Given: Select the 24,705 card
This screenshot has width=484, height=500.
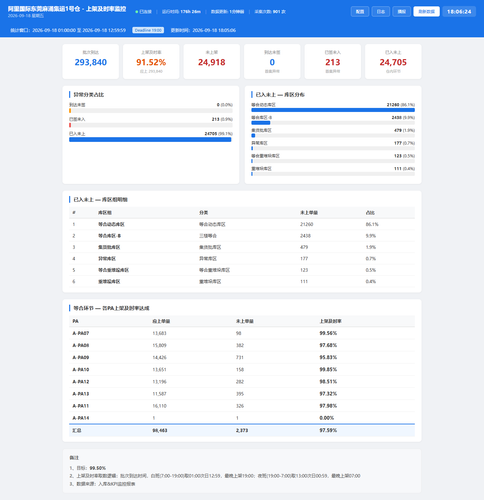Looking at the screenshot, I should pyautogui.click(x=393, y=62).
